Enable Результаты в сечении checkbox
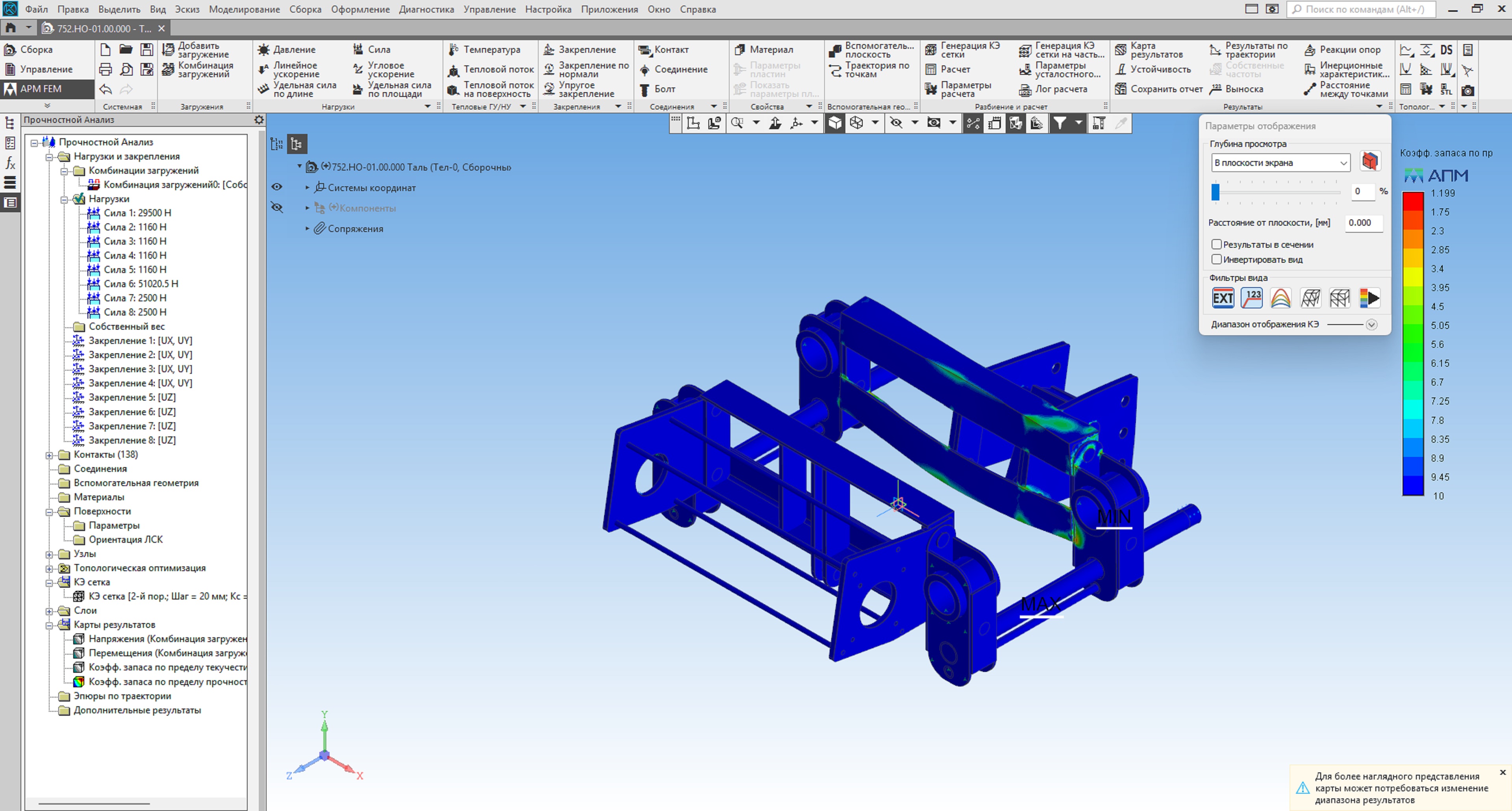Image resolution: width=1512 pixels, height=811 pixels. (x=1217, y=244)
